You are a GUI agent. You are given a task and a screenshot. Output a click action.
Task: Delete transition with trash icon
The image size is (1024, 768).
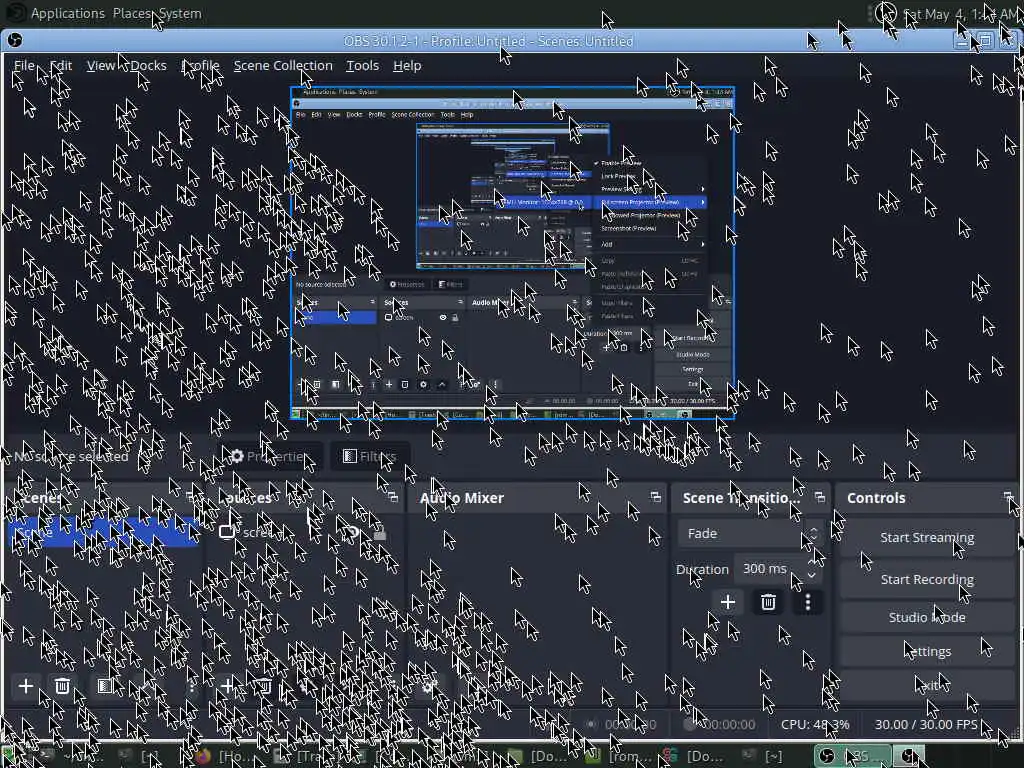[768, 601]
